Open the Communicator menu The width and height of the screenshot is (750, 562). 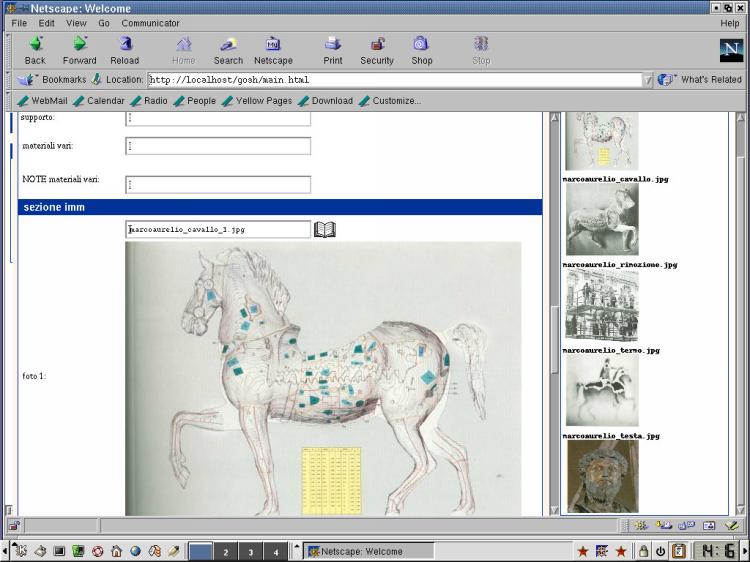point(150,23)
